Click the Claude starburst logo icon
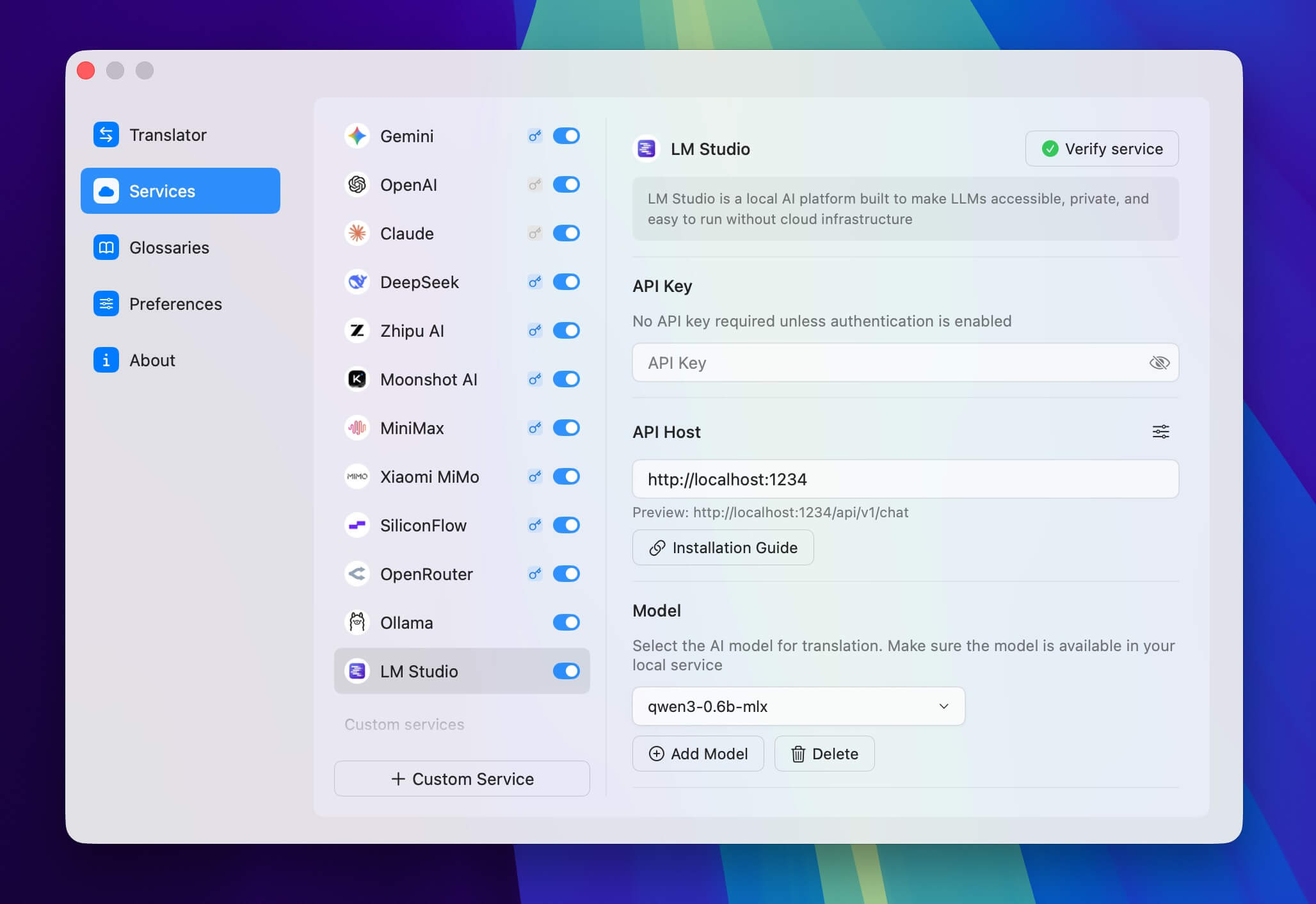 [x=357, y=233]
